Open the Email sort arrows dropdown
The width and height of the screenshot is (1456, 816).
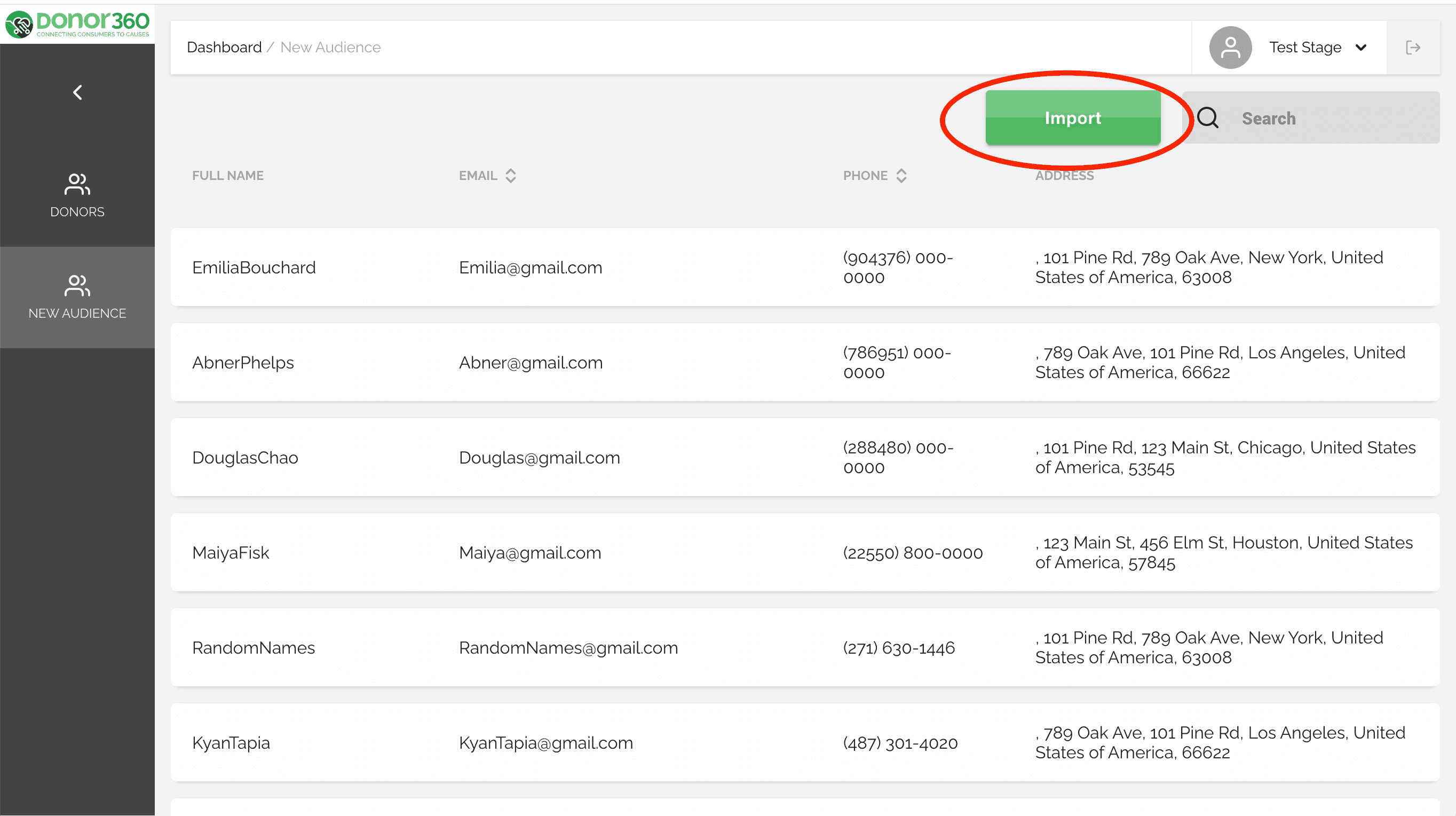(510, 175)
